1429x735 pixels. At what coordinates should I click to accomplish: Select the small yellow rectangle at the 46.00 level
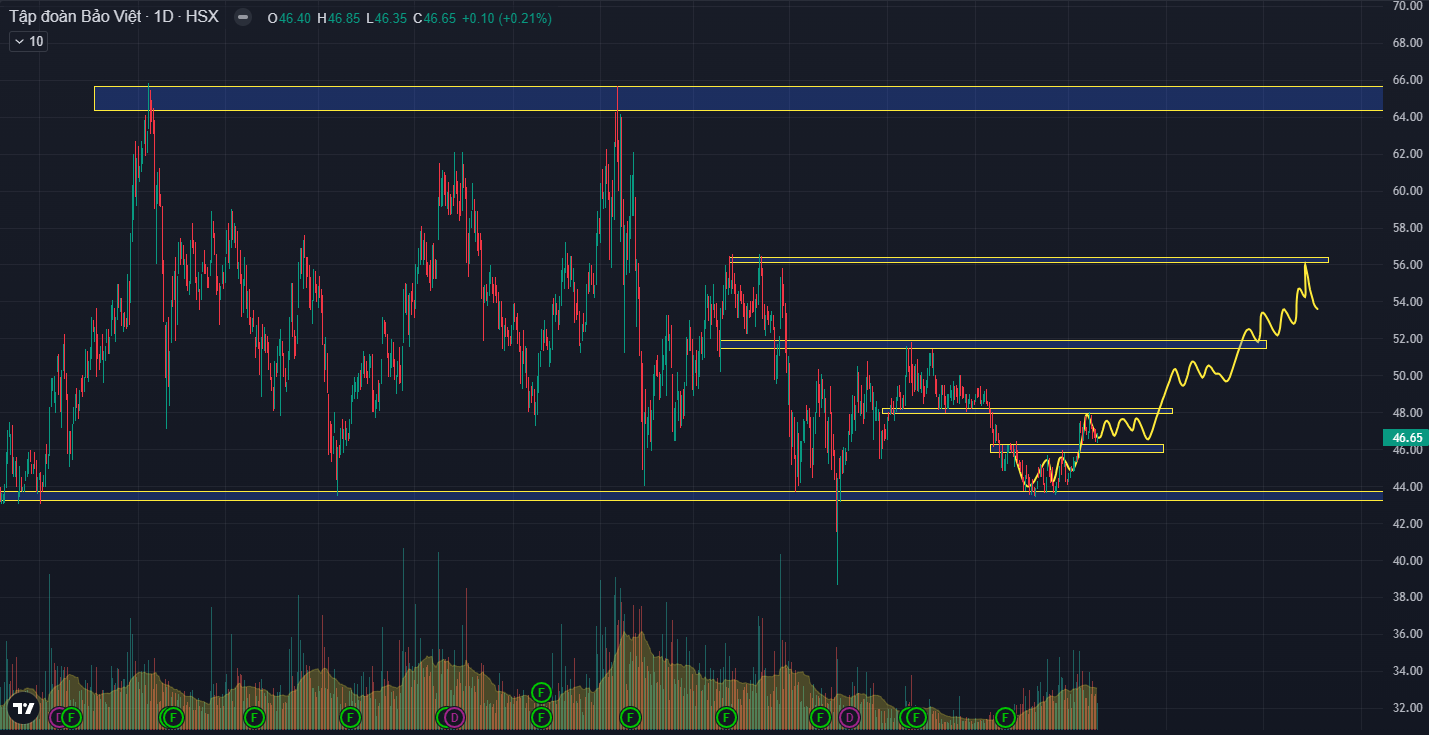pos(1077,448)
